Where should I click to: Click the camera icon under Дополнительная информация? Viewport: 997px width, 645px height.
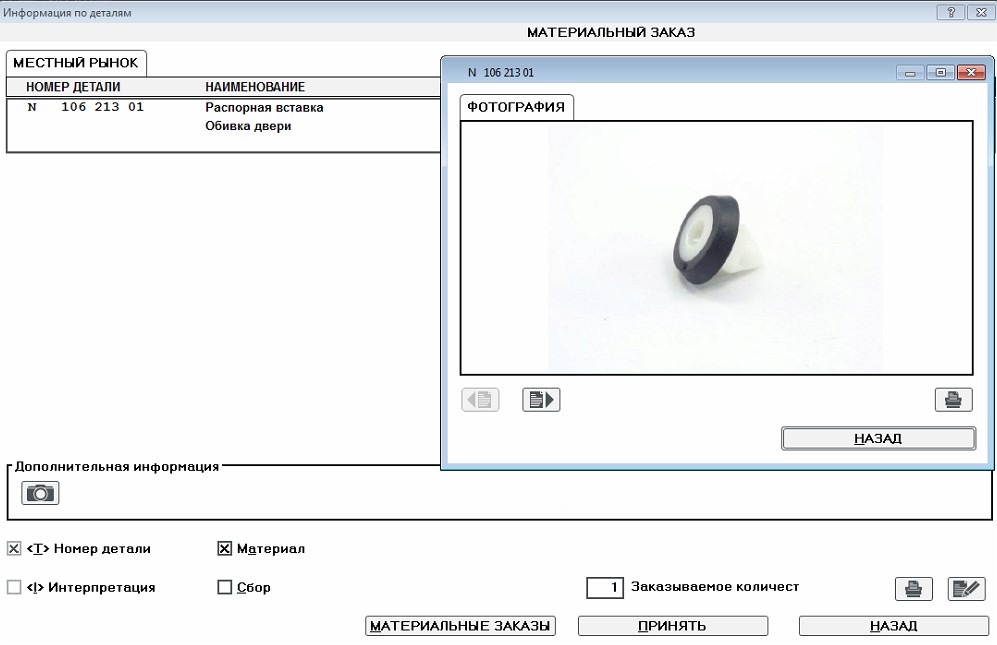(41, 492)
